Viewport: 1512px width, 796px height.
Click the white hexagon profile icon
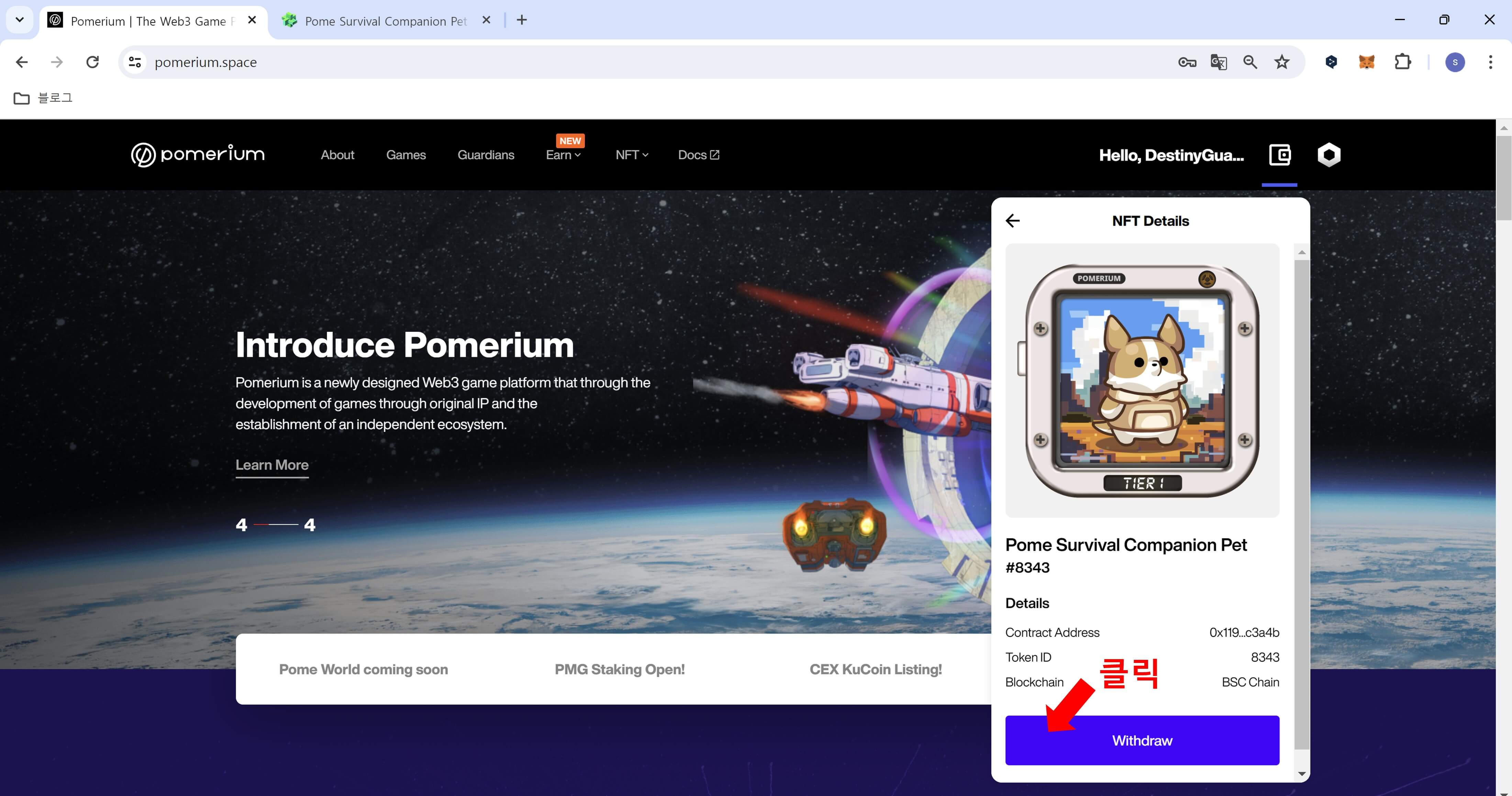[x=1329, y=155]
